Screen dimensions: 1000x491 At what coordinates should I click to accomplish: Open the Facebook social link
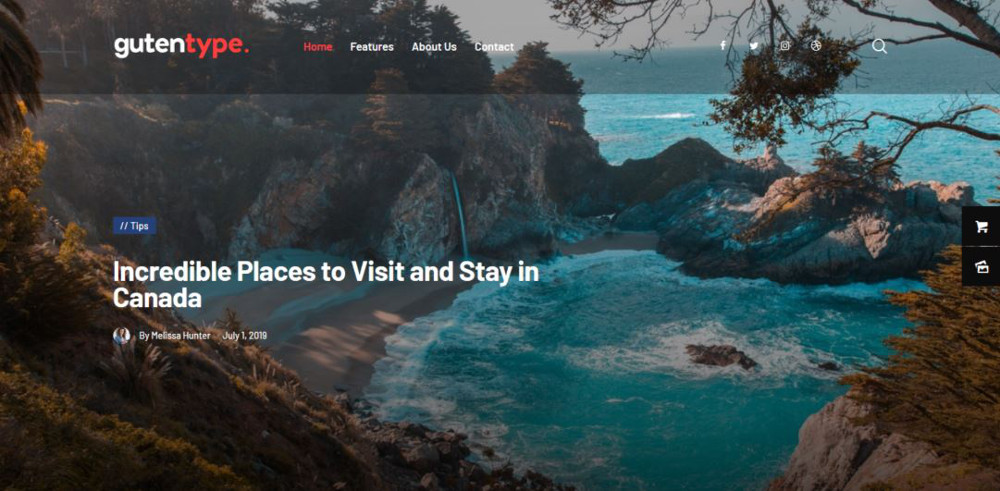(723, 45)
